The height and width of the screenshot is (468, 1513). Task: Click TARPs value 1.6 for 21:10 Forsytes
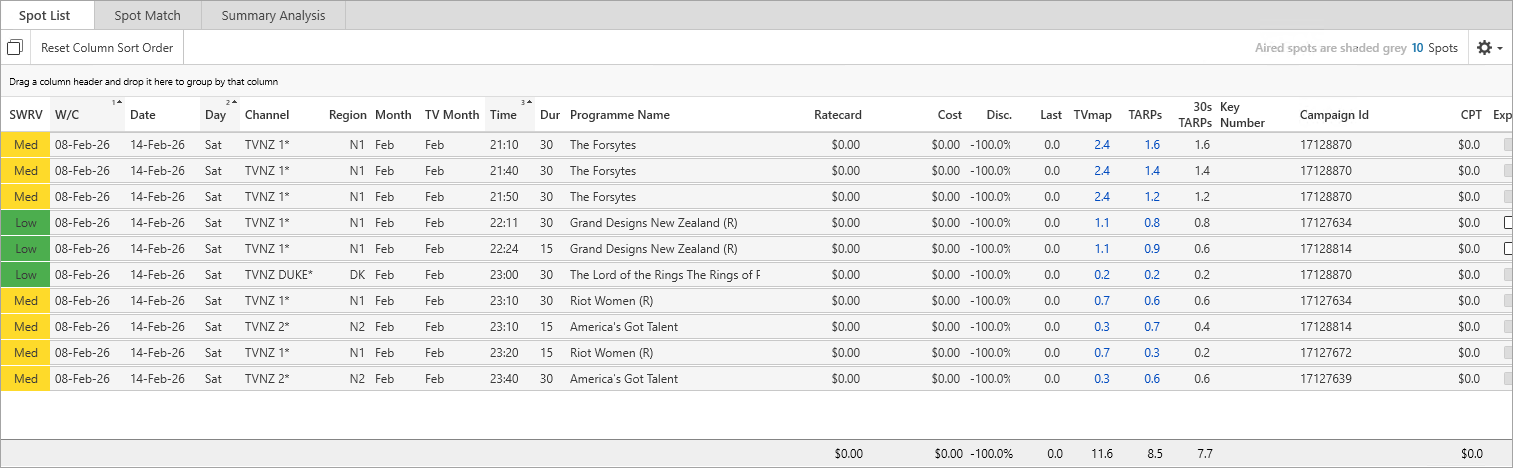pos(1152,145)
